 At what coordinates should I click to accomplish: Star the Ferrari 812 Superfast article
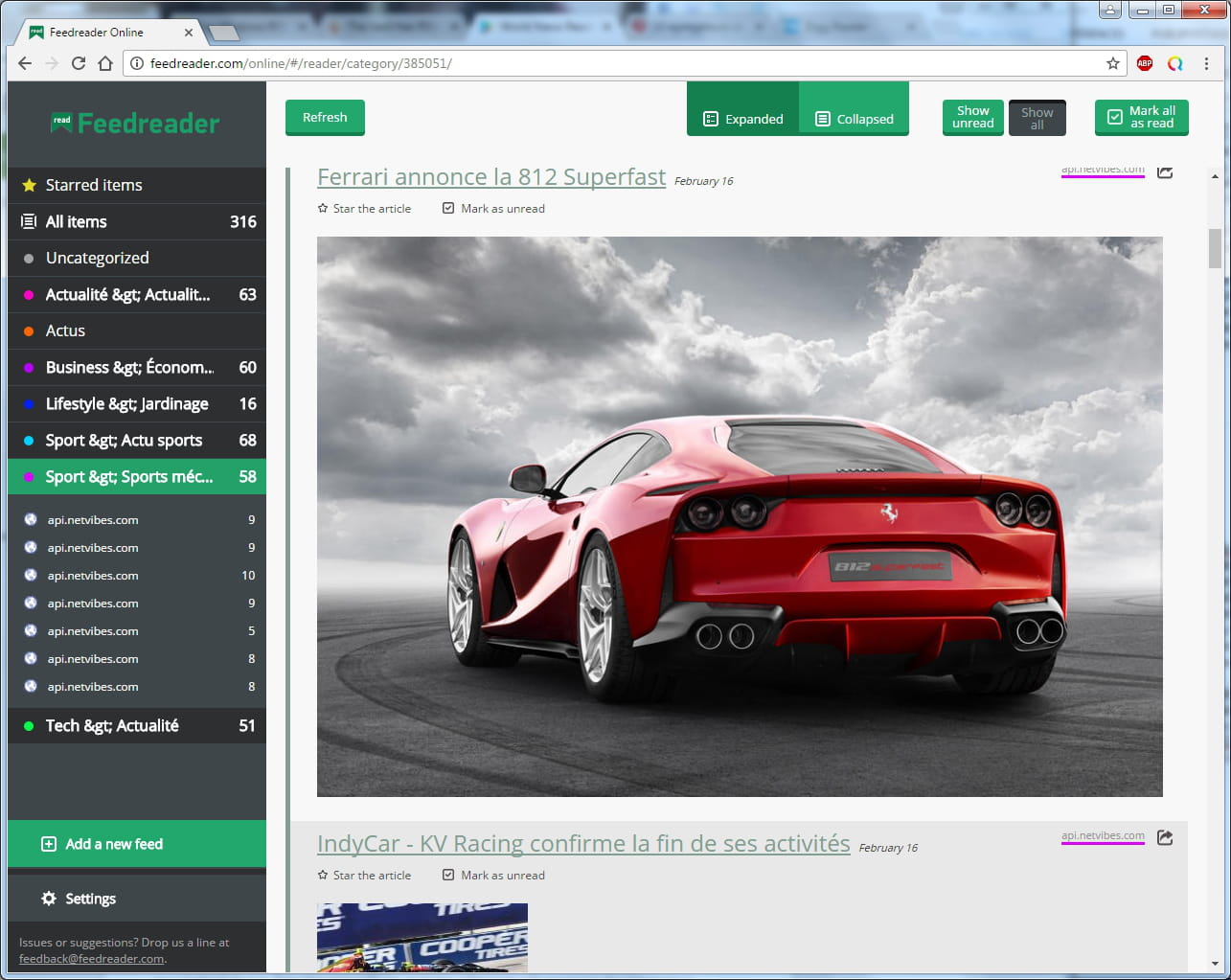[x=364, y=208]
